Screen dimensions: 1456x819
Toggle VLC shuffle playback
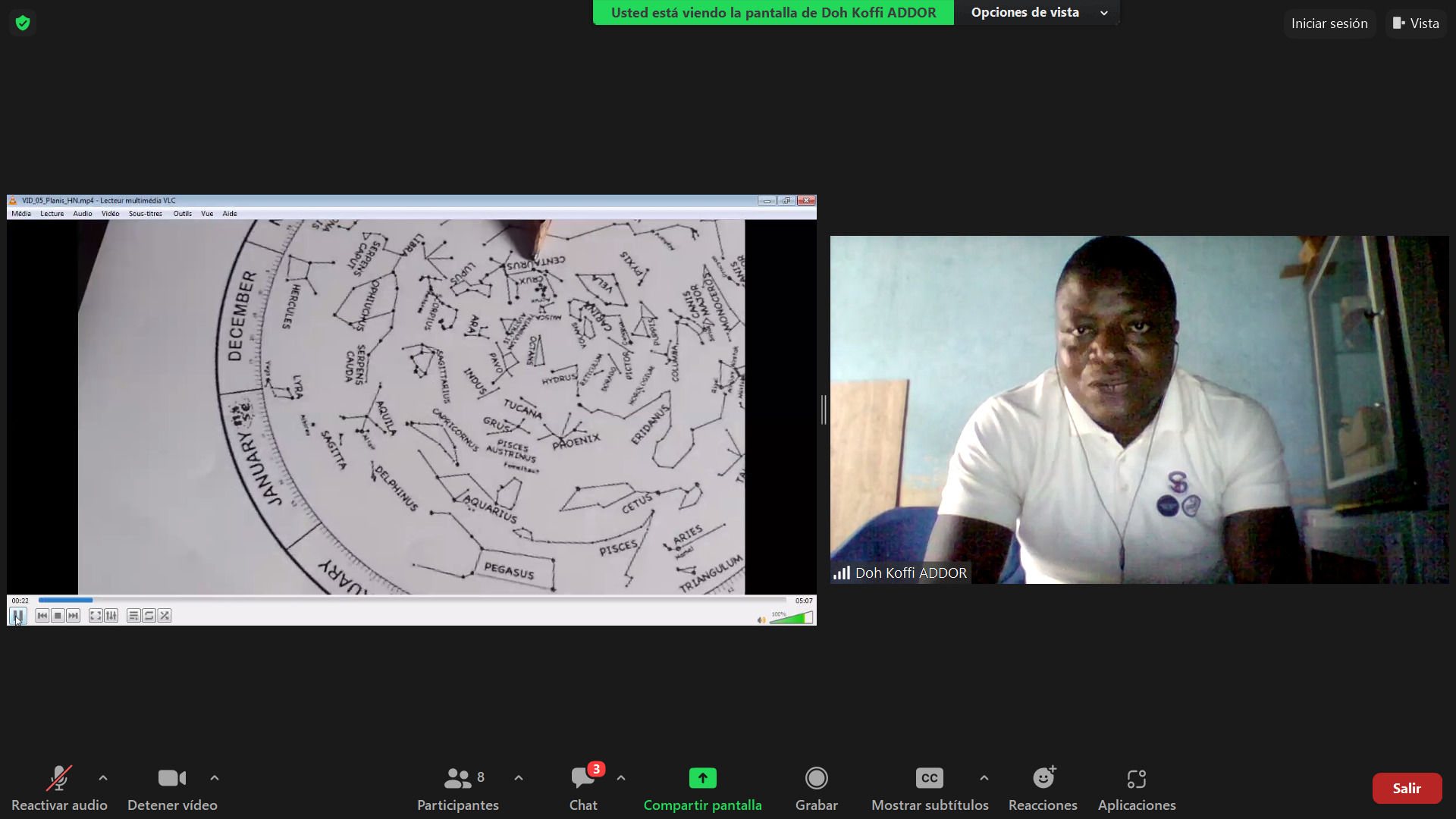pos(165,616)
